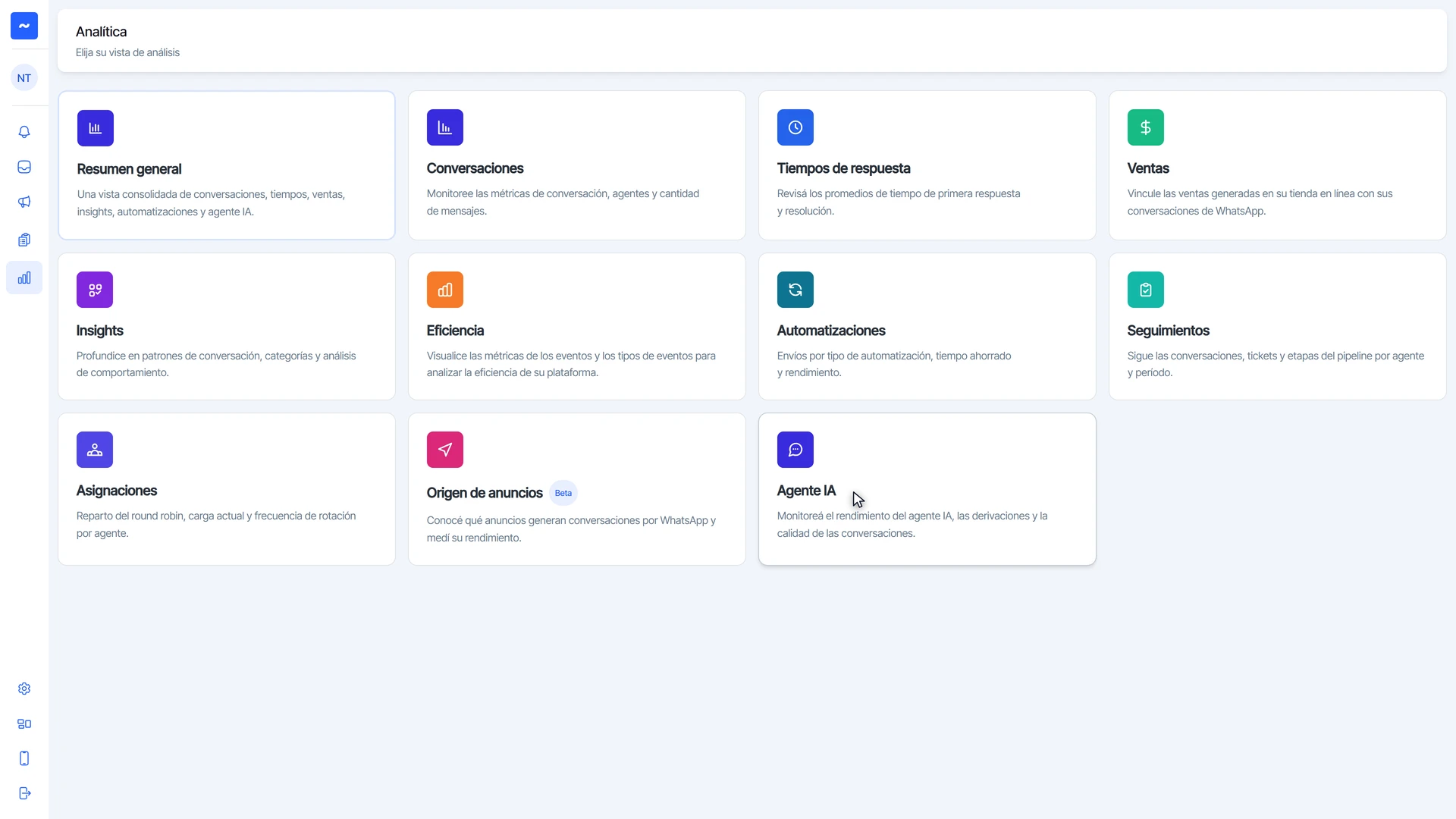1456x819 pixels.
Task: Open notifications bell in sidebar
Action: pos(24,132)
